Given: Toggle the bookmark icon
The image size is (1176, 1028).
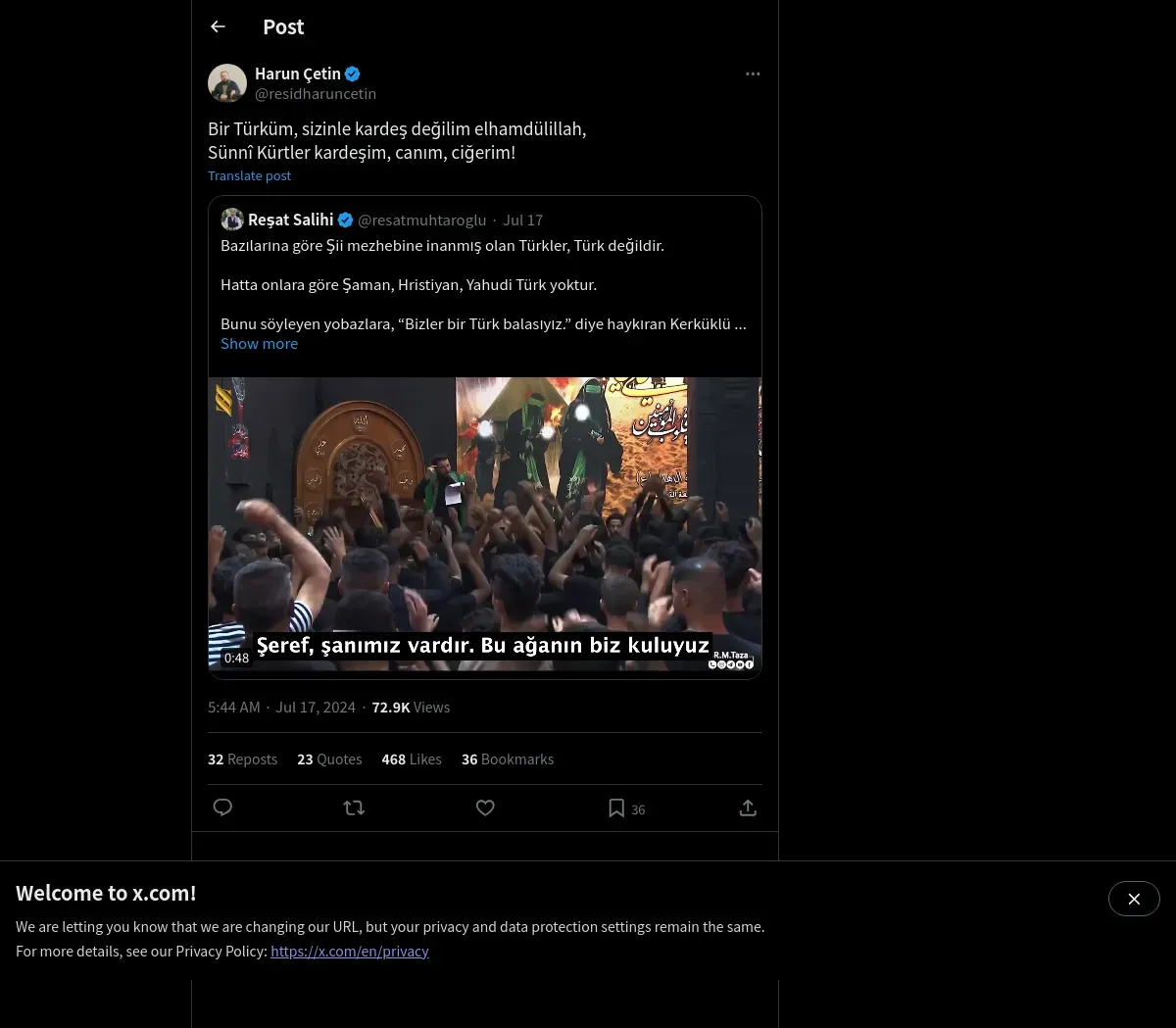Looking at the screenshot, I should point(616,808).
